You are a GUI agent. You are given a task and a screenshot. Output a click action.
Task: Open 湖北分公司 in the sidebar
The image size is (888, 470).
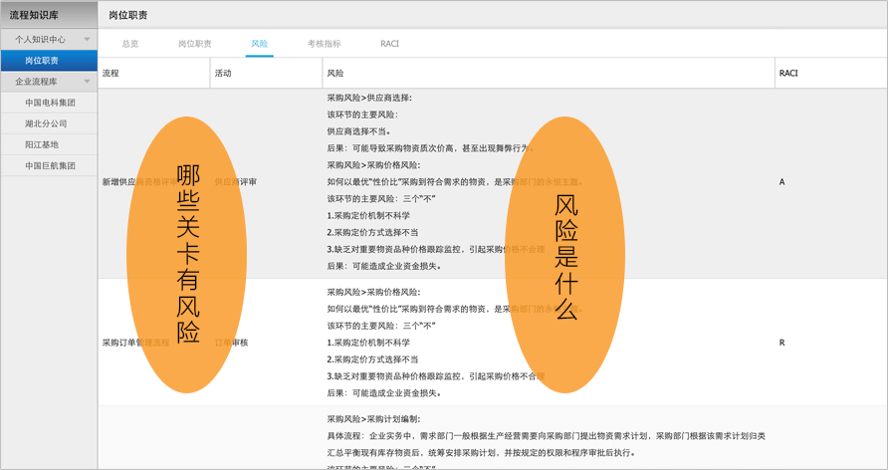46,123
